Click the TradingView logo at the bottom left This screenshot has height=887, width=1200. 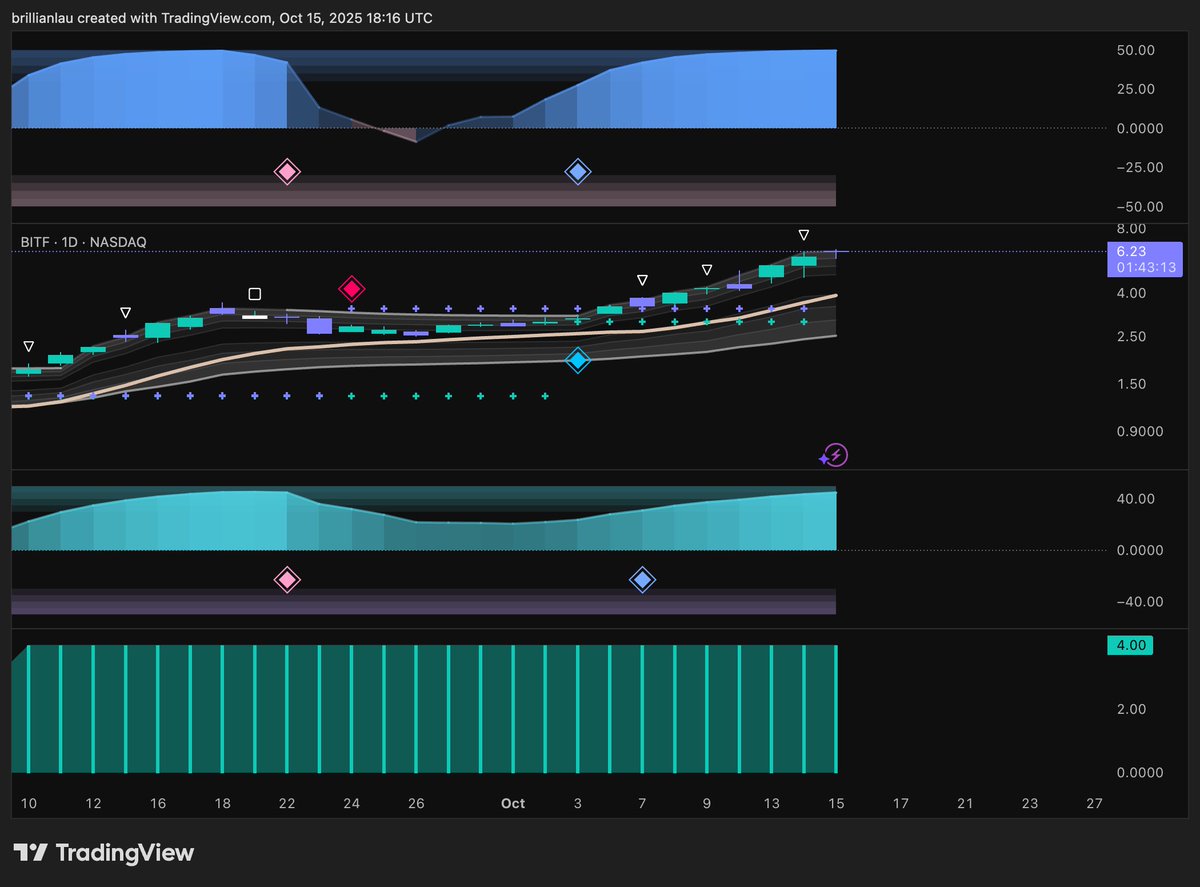104,852
